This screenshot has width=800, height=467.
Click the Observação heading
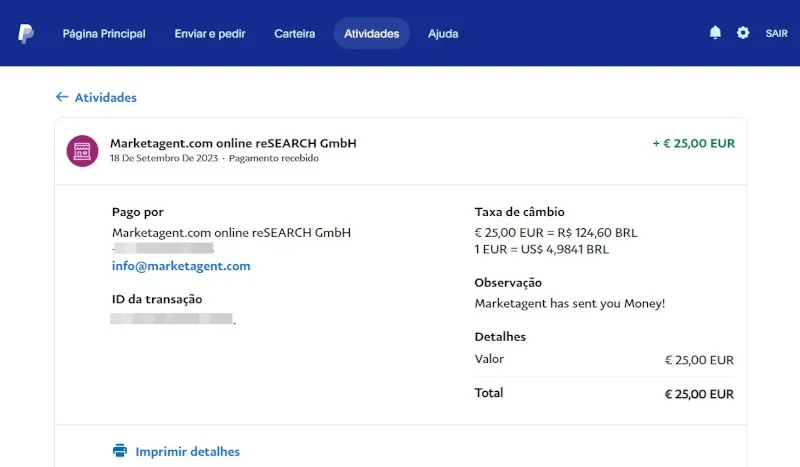pos(508,283)
